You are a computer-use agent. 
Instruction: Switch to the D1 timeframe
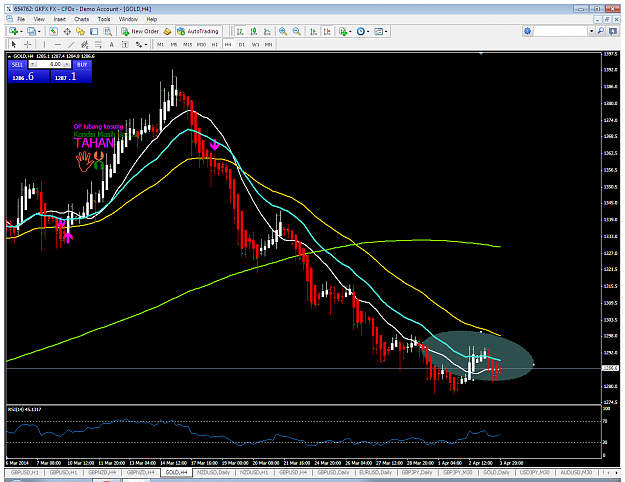coord(242,45)
